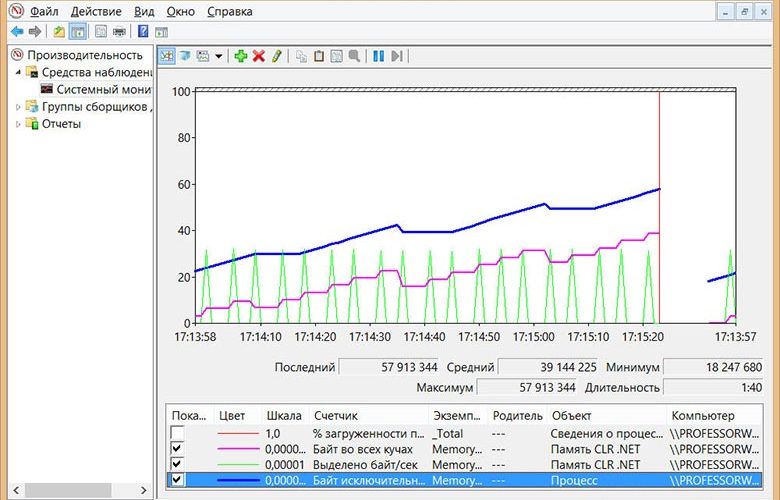Expand the Группы сборщиков tree node
780x500 pixels.
click(17, 107)
